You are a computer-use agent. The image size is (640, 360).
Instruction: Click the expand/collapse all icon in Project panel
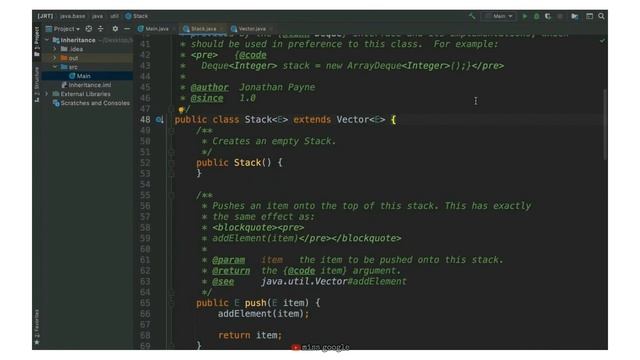100,29
